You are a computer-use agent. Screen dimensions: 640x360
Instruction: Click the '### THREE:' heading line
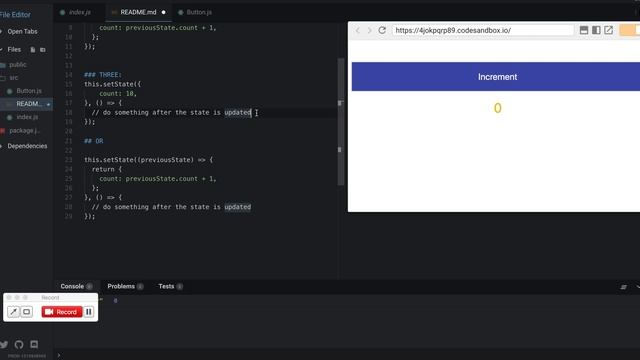pyautogui.click(x=103, y=75)
